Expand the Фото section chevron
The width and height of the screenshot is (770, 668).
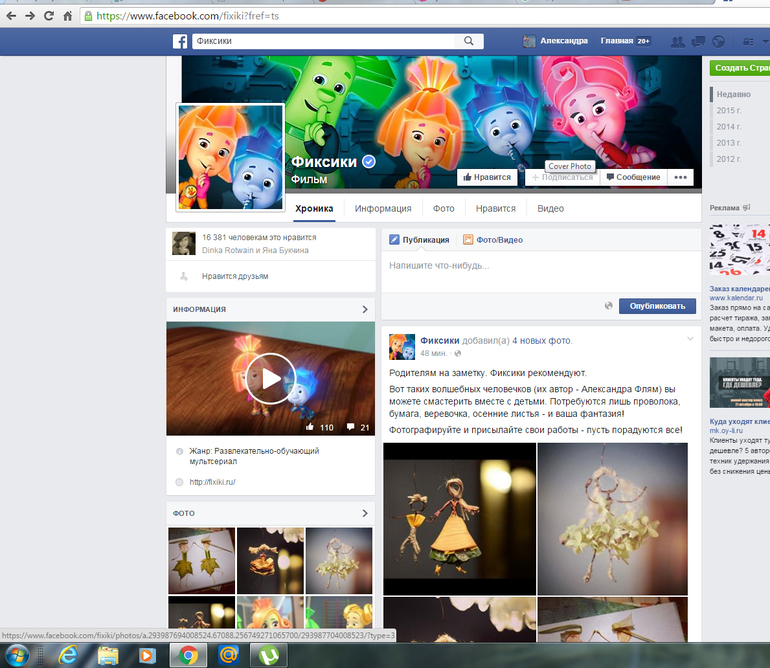click(365, 514)
